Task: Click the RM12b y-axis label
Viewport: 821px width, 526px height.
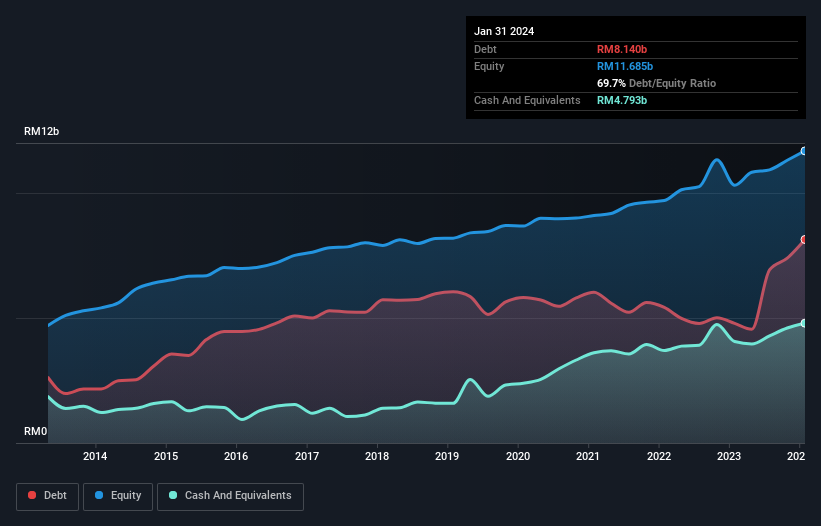Action: point(41,131)
